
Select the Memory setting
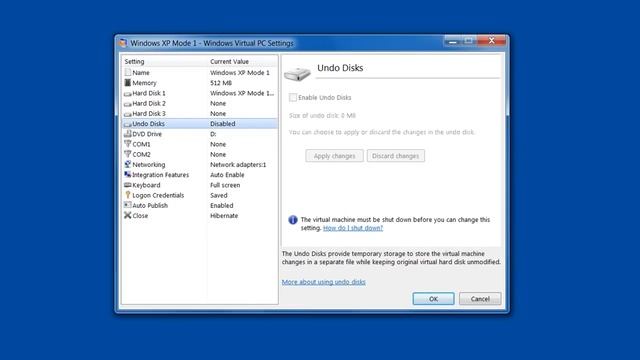(x=200, y=83)
